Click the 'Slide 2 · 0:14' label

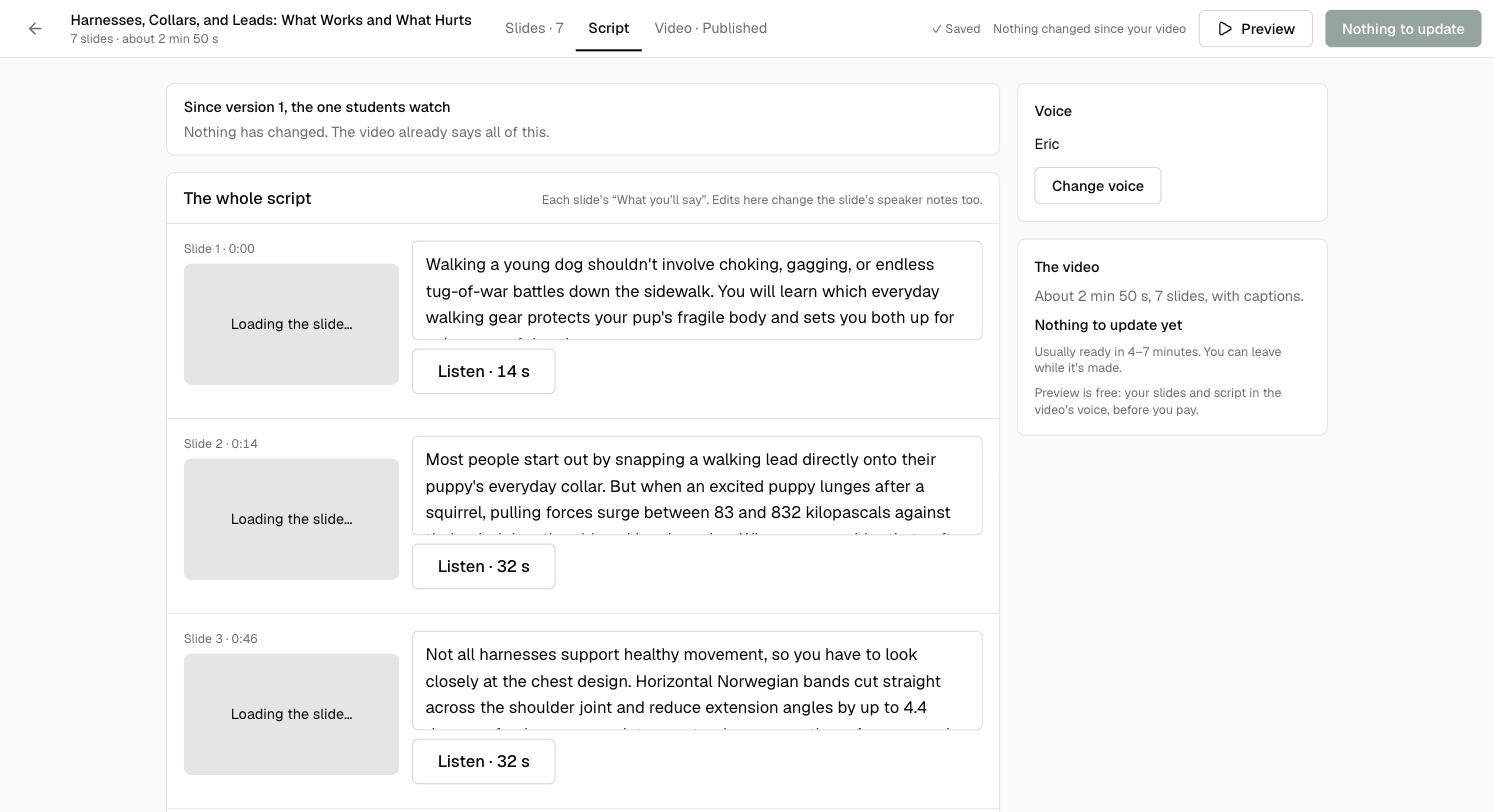pos(221,444)
